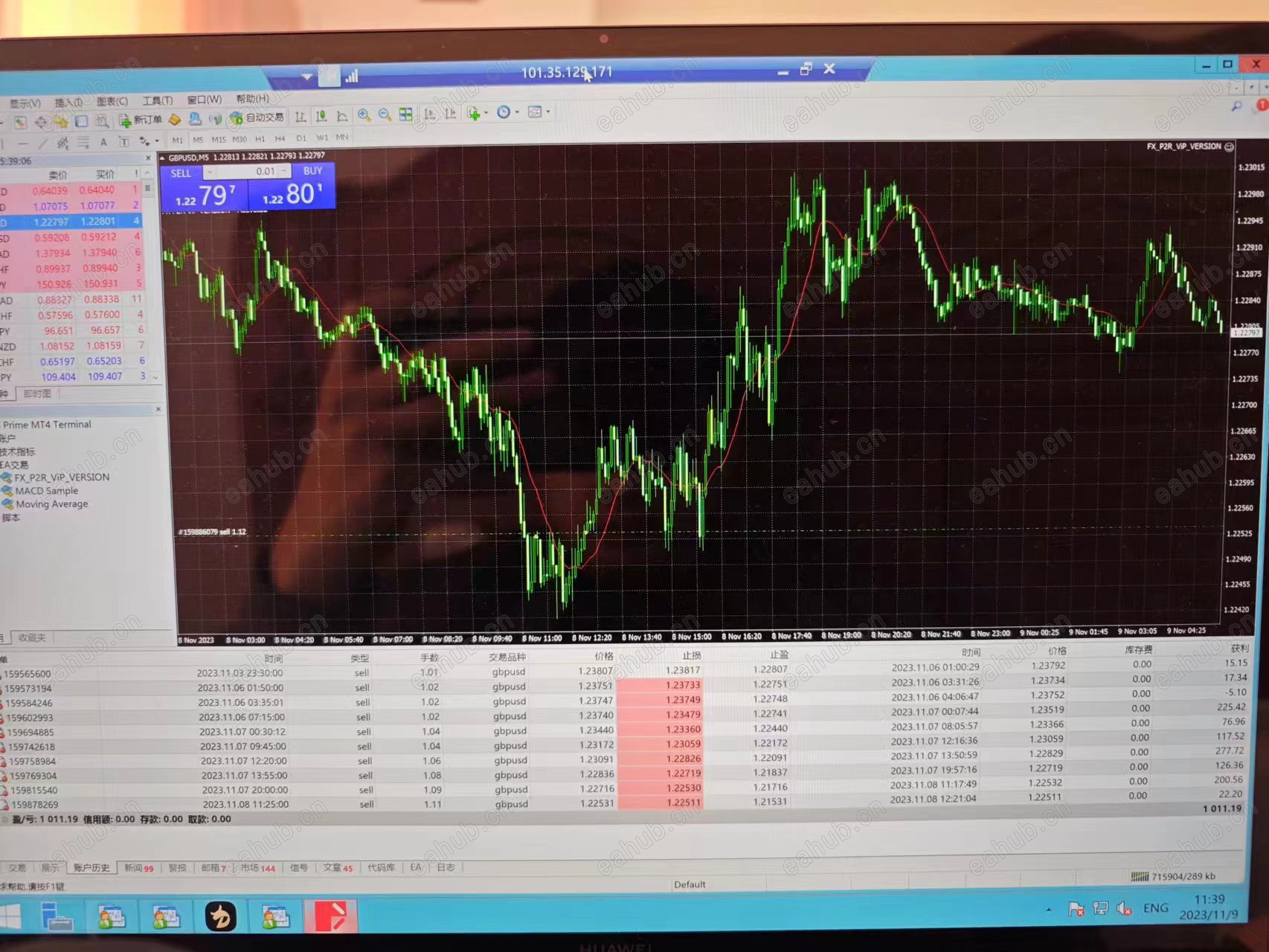1269x952 pixels.
Task: Open Server Manager on the taskbar
Action: (x=57, y=916)
